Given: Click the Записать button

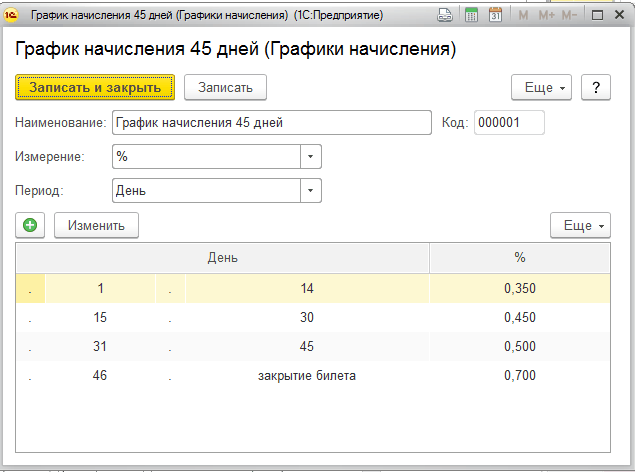Looking at the screenshot, I should [225, 87].
